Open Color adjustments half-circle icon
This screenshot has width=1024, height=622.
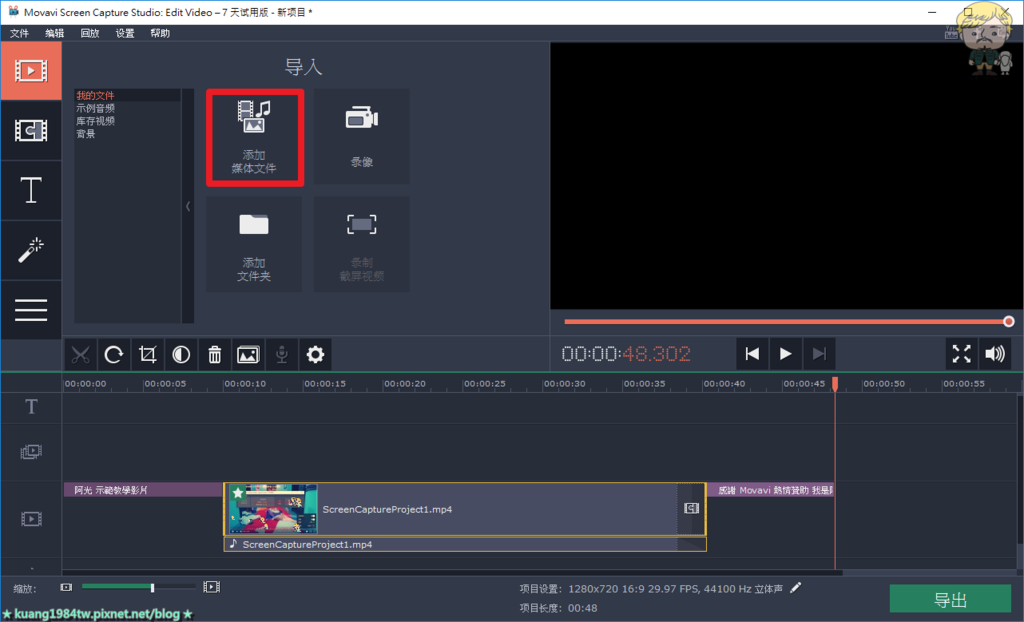pyautogui.click(x=181, y=355)
